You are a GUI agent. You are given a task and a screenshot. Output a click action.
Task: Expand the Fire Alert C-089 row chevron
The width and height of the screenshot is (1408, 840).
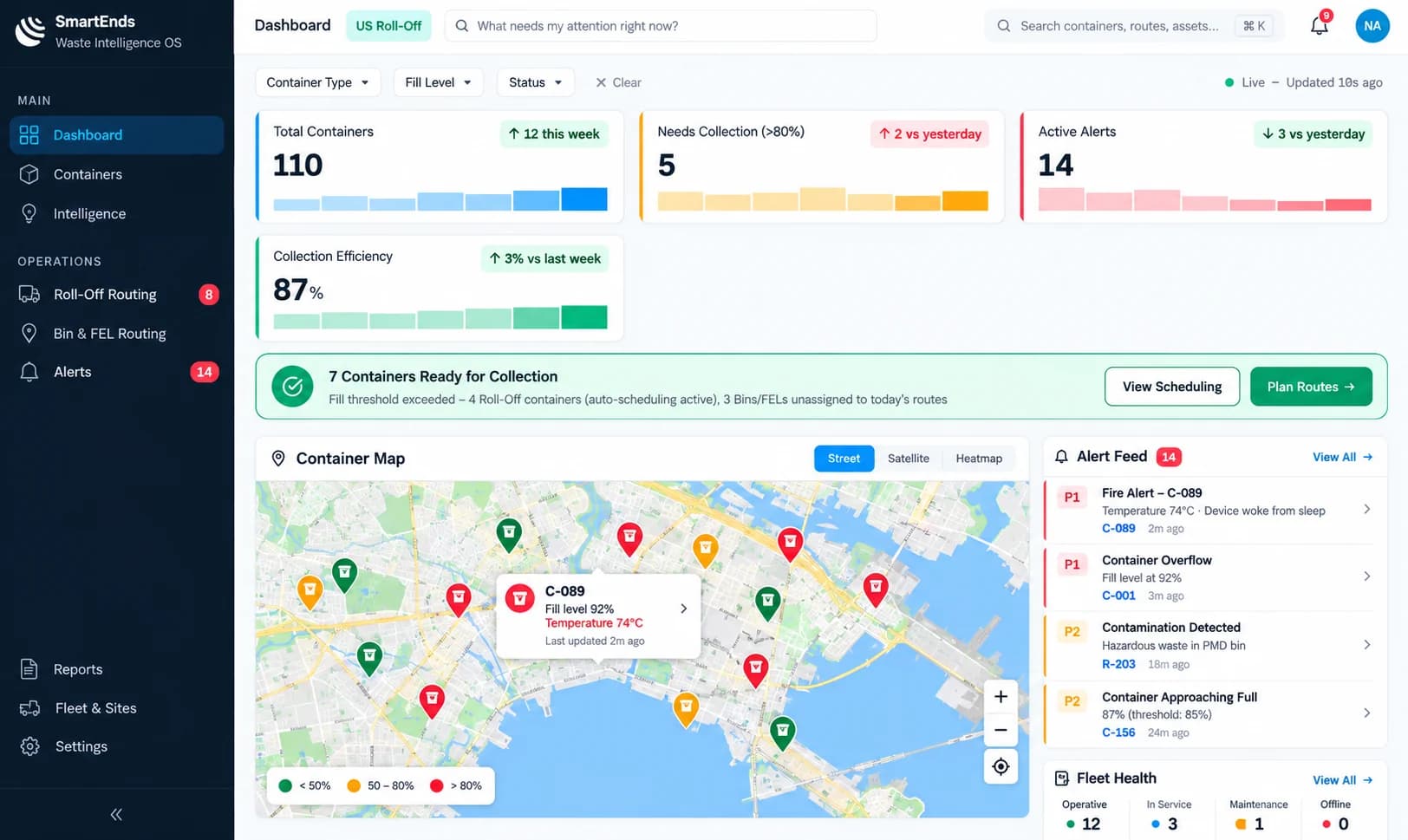[1366, 510]
